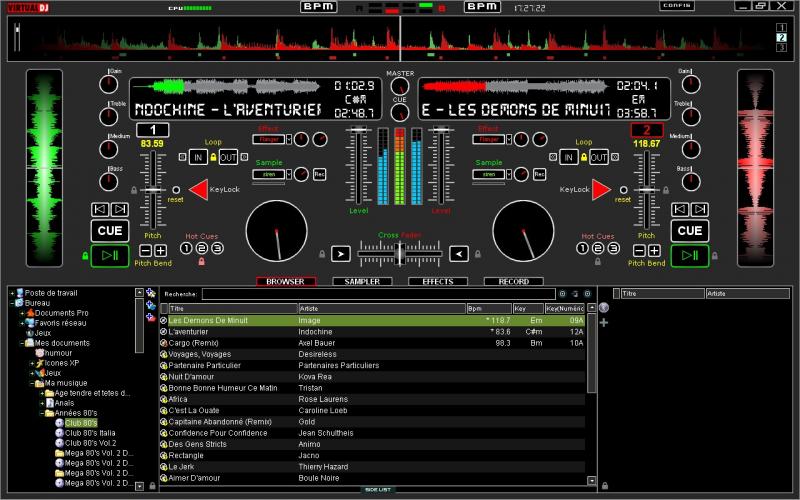Trigger hot cue 3 on deck 1
The height and width of the screenshot is (500, 800).
(x=217, y=248)
